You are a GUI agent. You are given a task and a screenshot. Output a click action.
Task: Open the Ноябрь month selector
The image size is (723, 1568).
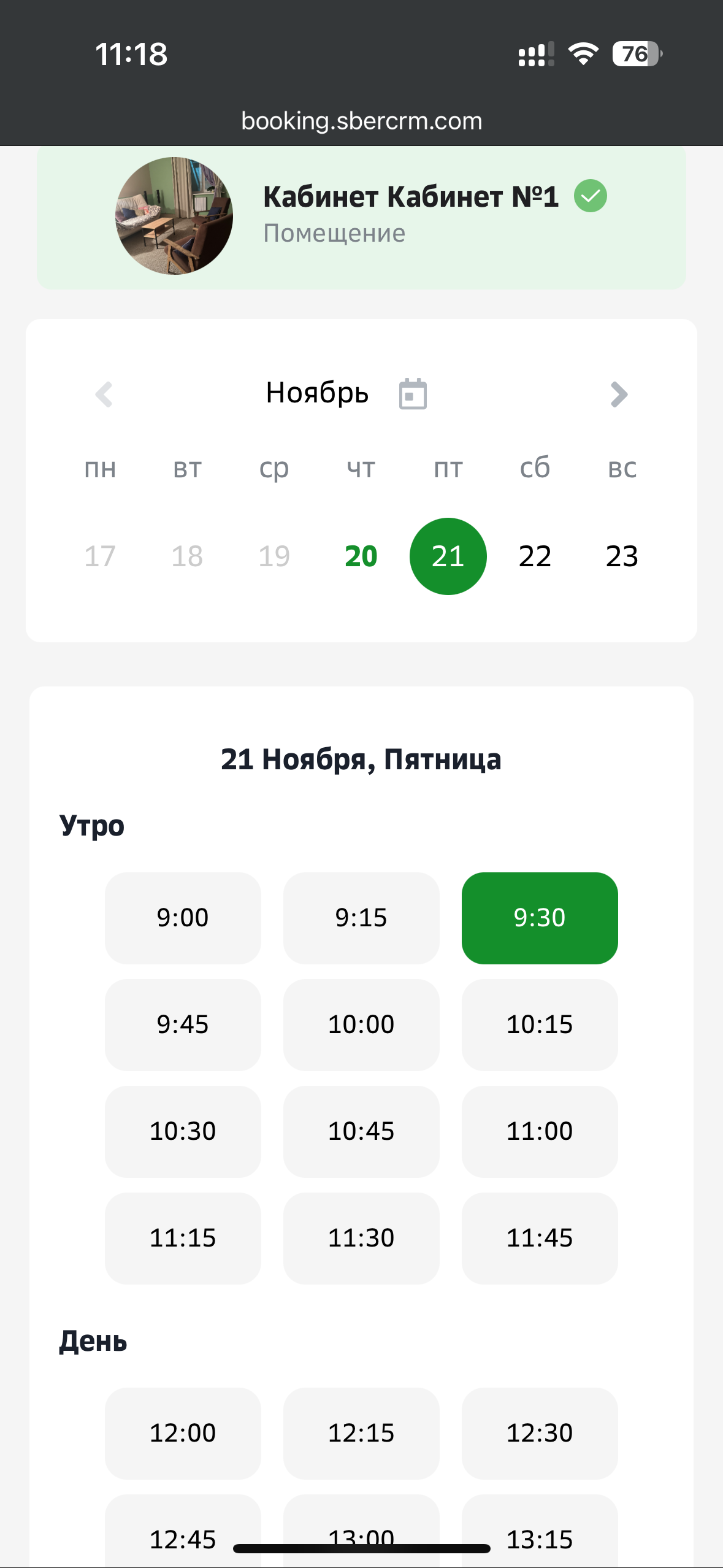coord(317,393)
